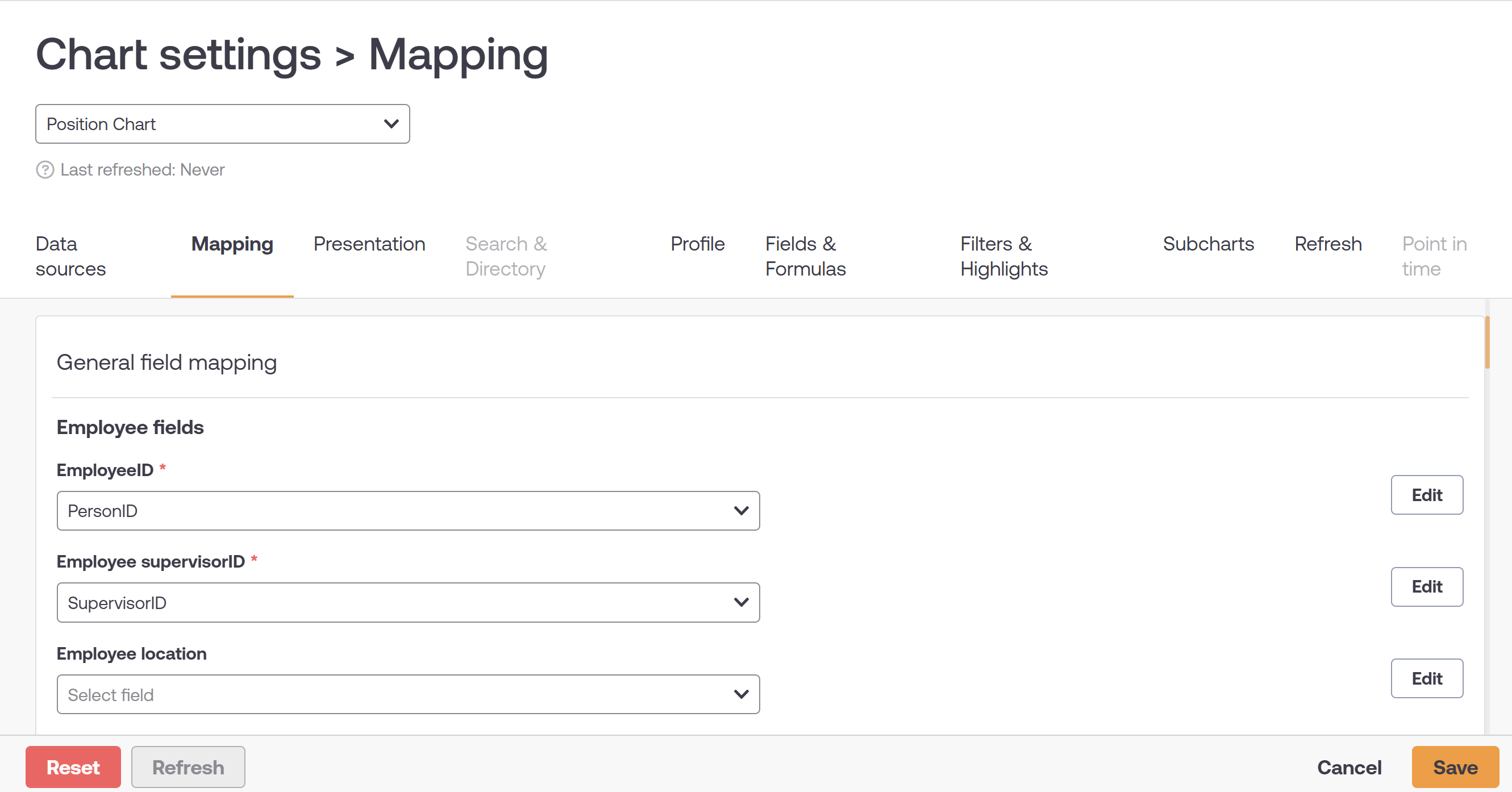Click the help icon beside Last refreshed
The image size is (1512, 792).
pos(45,170)
